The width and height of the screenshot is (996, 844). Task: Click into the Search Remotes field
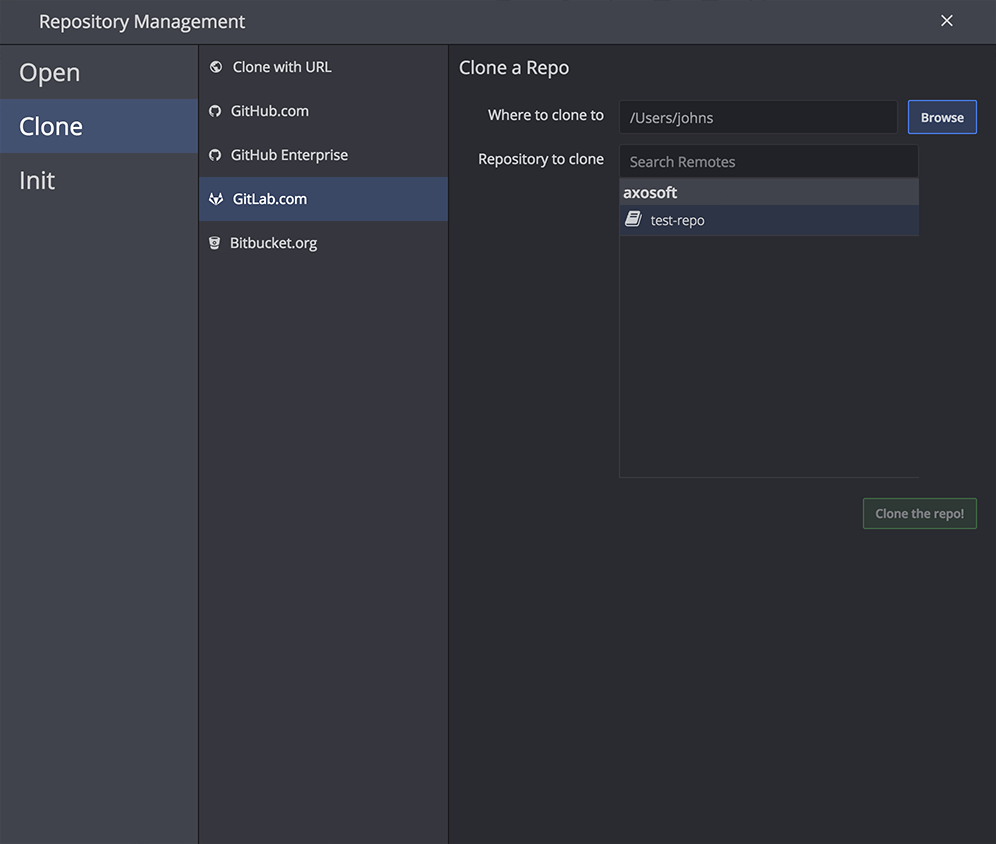point(768,161)
